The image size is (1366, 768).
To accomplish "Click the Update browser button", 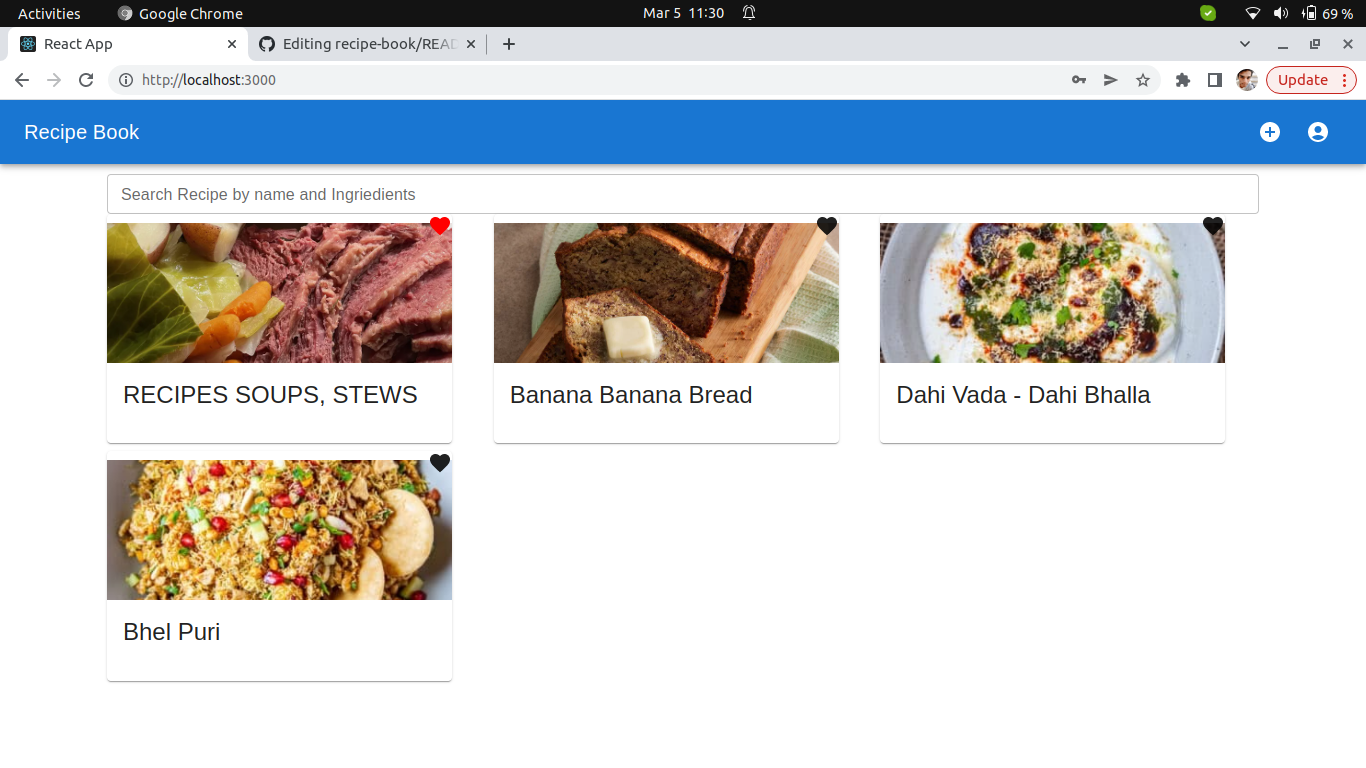I will [x=1304, y=80].
